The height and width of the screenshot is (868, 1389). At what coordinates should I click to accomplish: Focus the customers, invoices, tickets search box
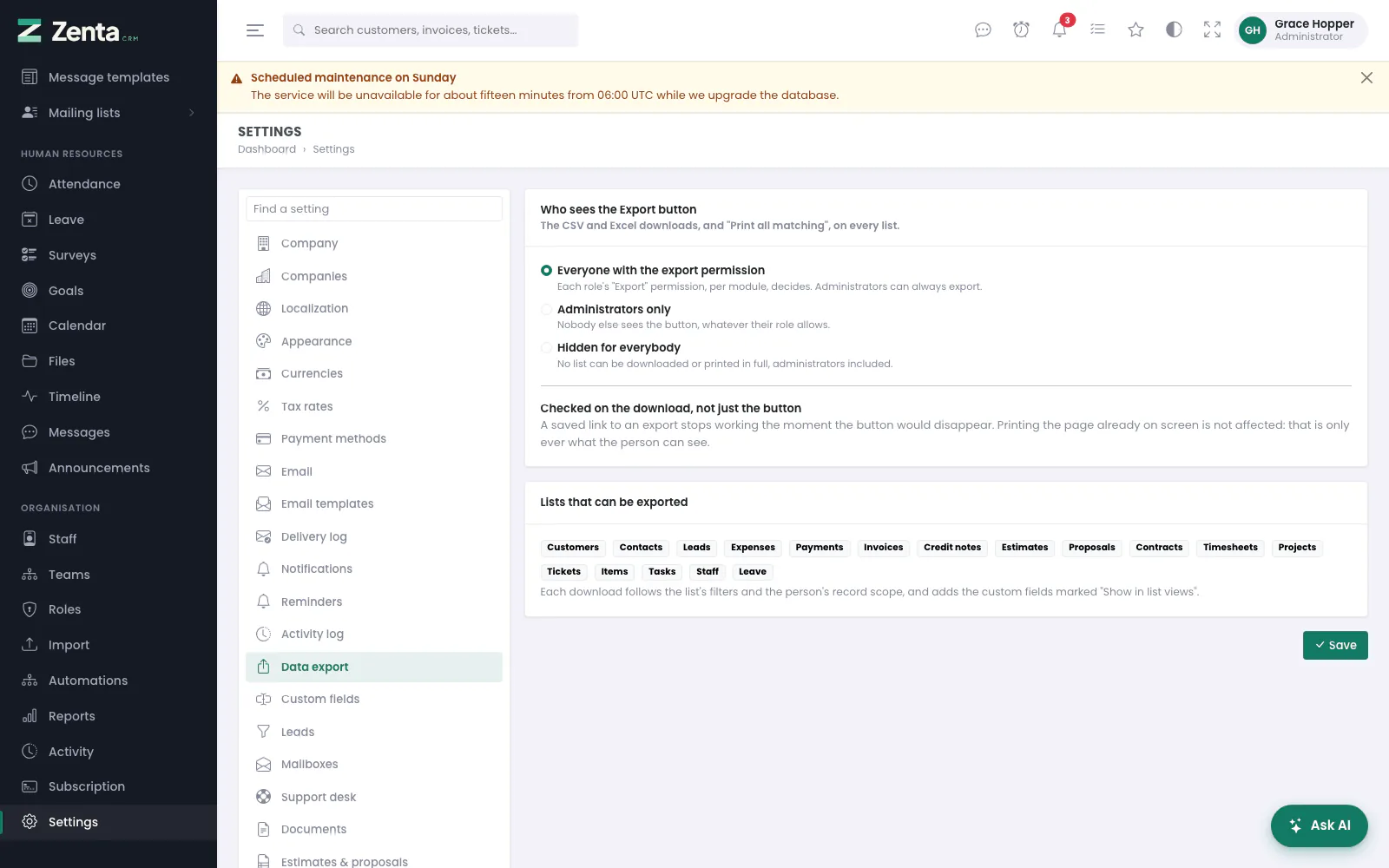pos(431,30)
